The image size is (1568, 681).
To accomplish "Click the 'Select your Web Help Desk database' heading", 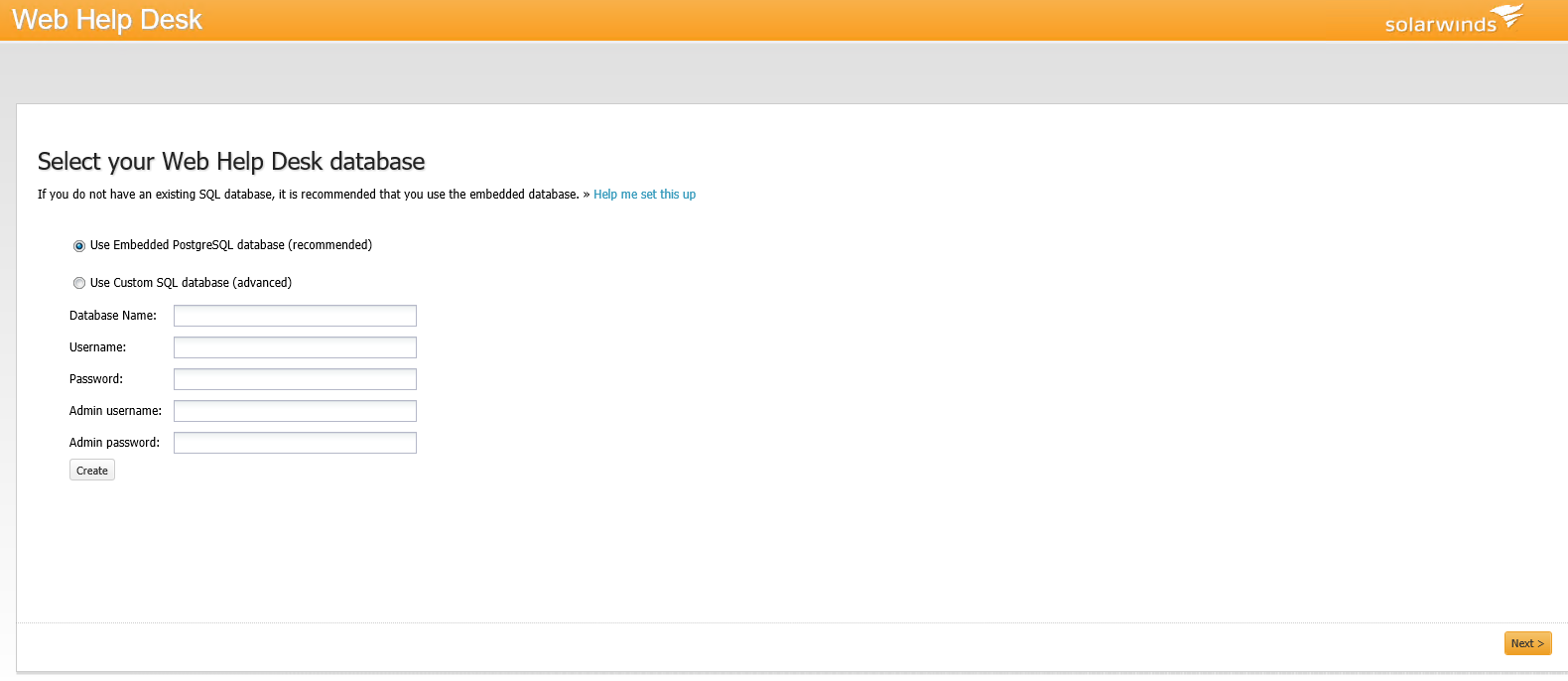I will [231, 162].
